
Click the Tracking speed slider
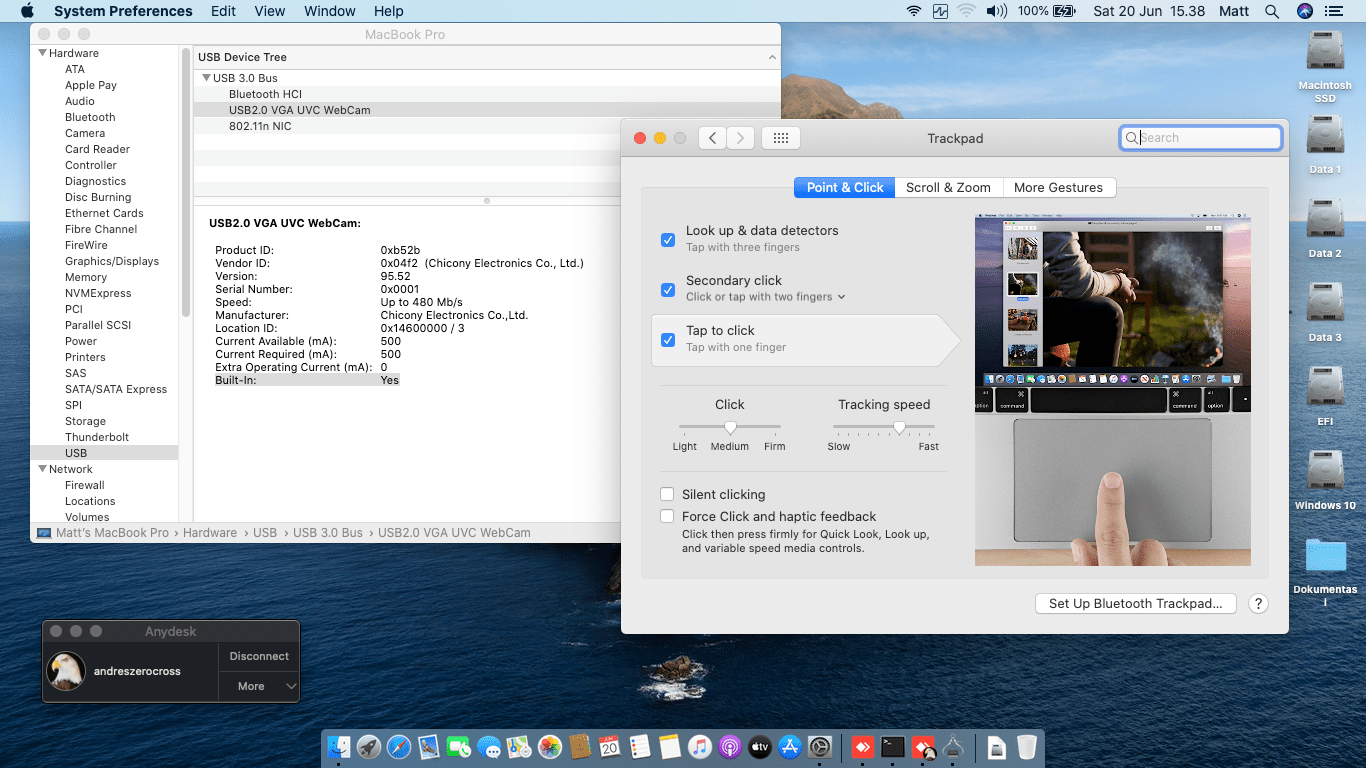point(899,427)
